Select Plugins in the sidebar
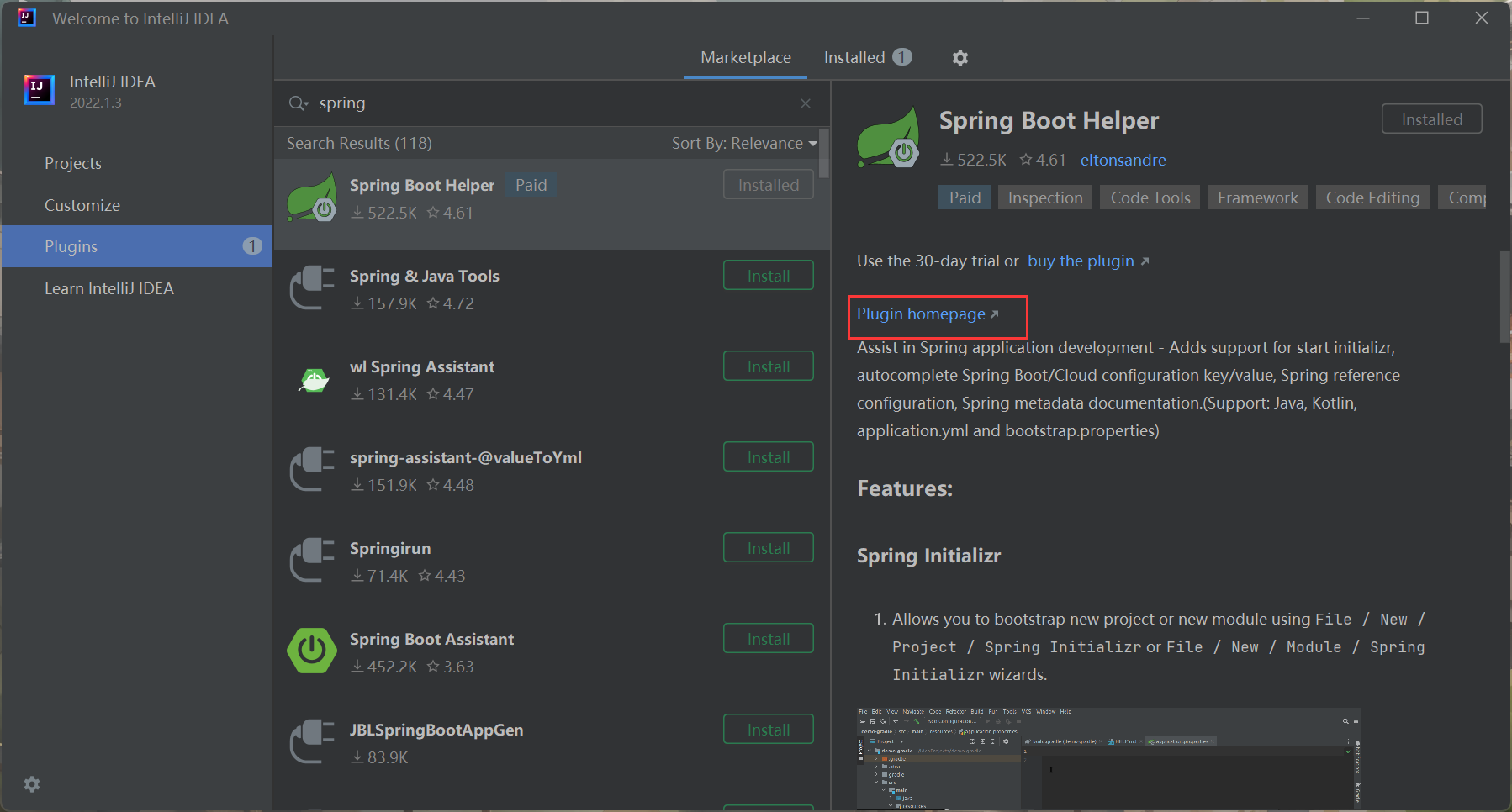 point(136,246)
